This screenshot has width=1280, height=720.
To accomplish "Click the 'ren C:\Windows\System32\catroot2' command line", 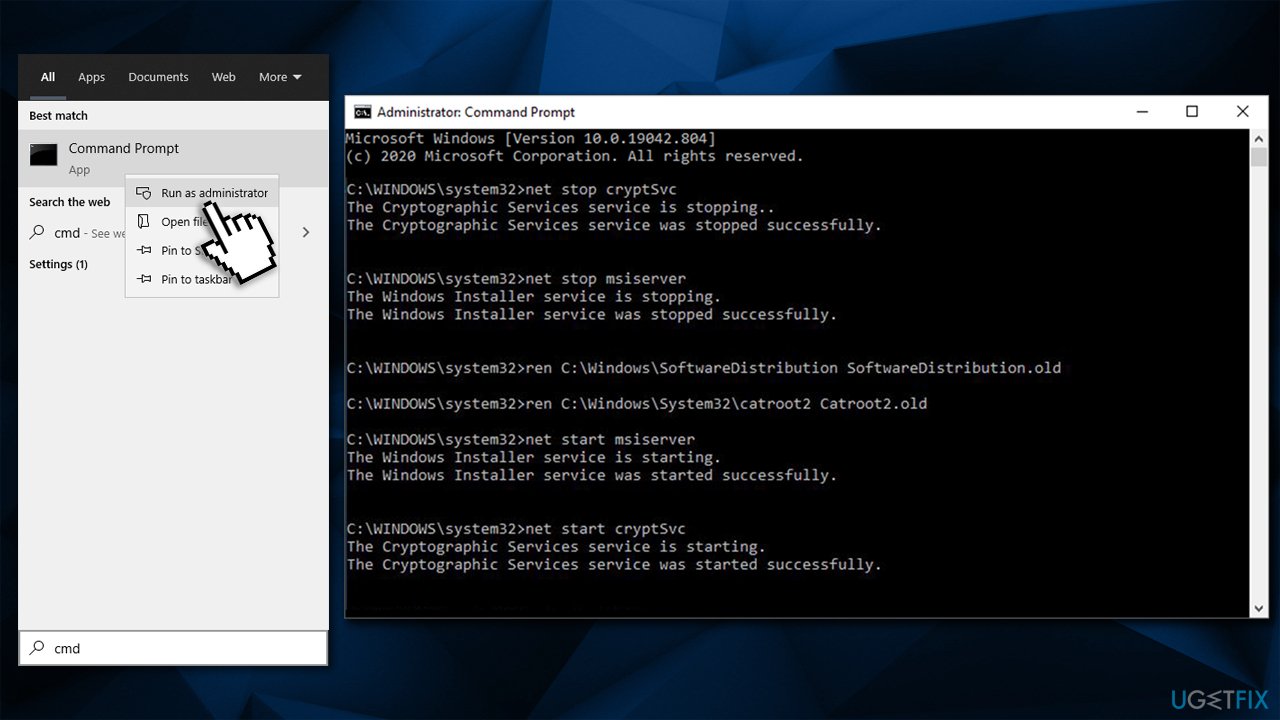I will pos(637,404).
